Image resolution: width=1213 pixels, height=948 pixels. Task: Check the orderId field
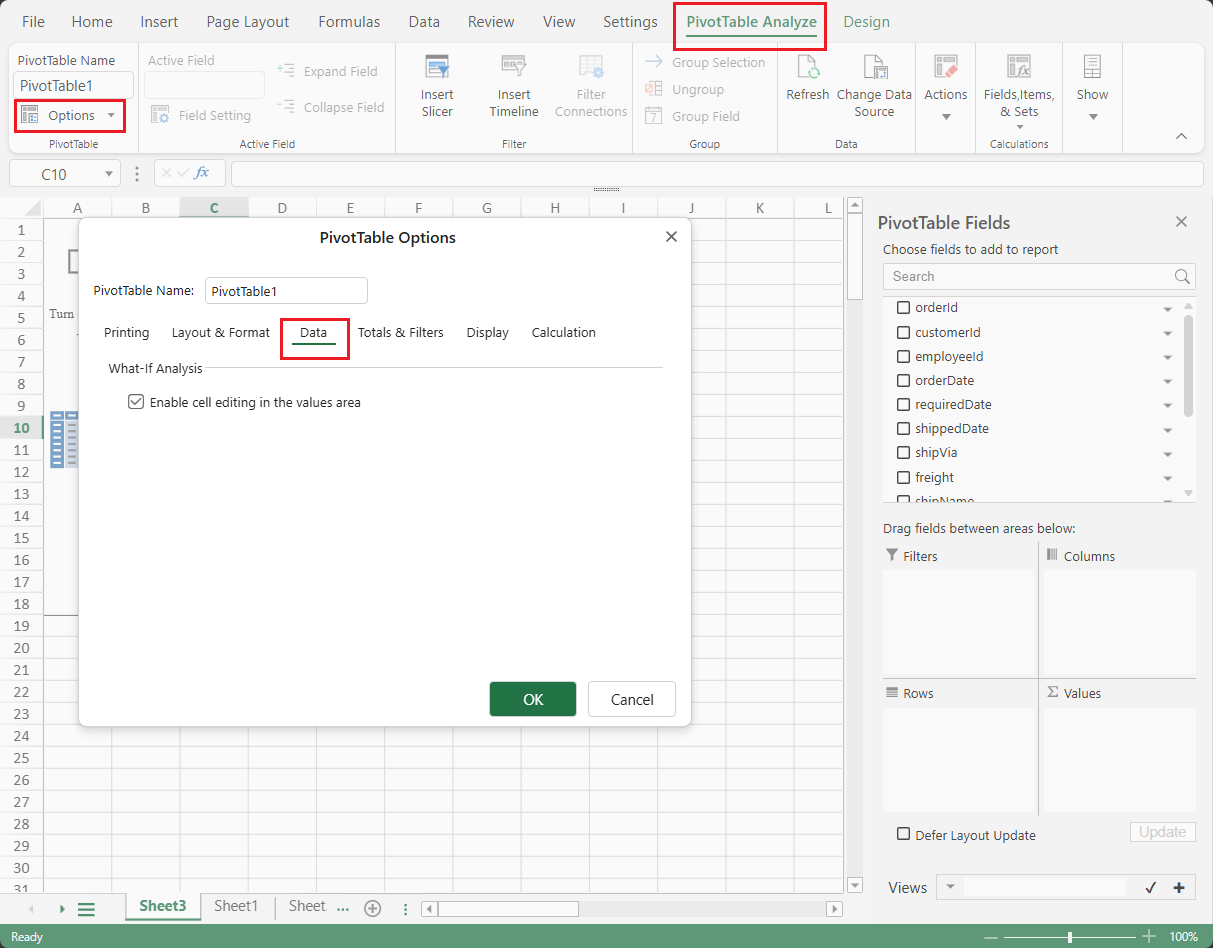point(904,308)
